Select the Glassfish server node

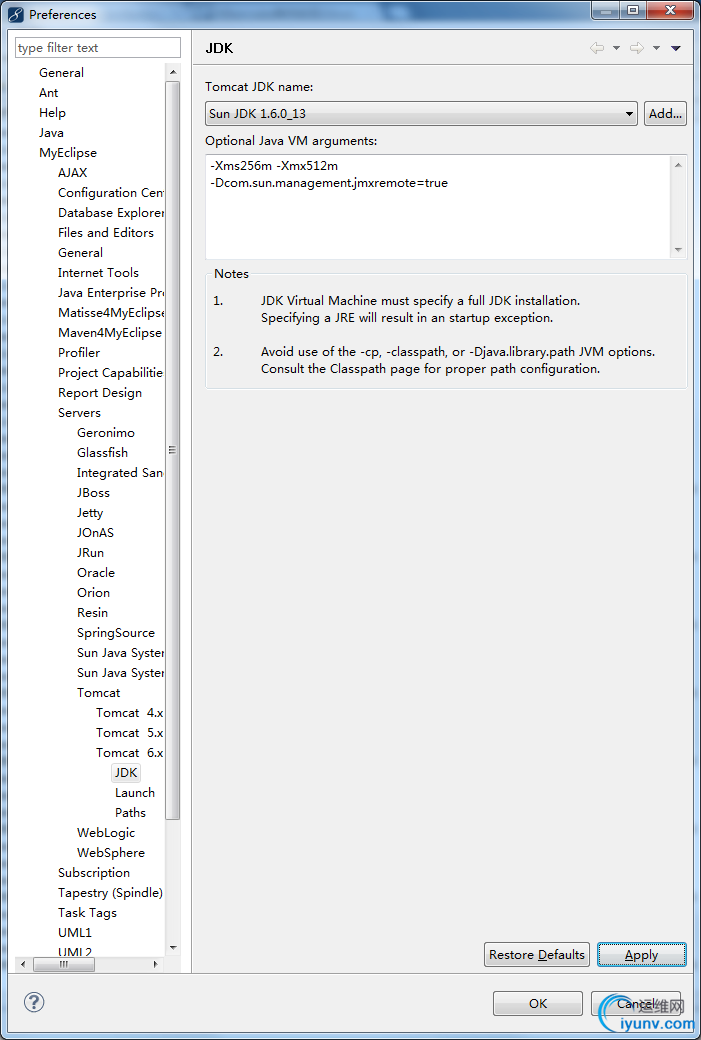point(102,452)
